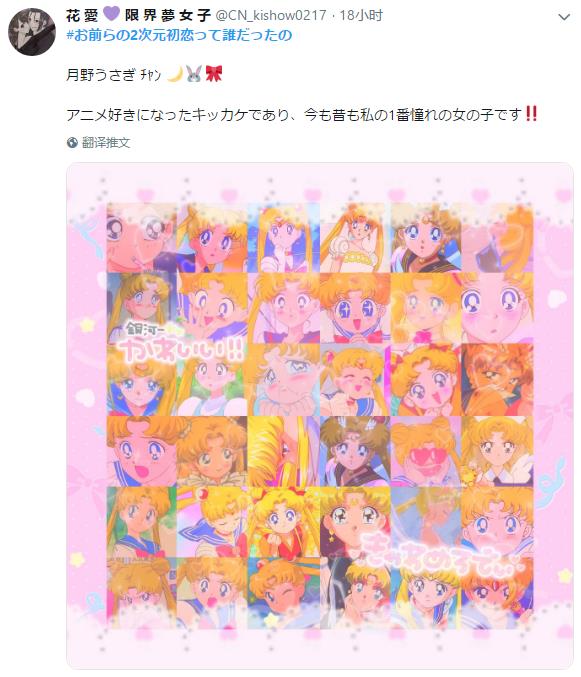Click the crescent moon emoji

[x=174, y=74]
